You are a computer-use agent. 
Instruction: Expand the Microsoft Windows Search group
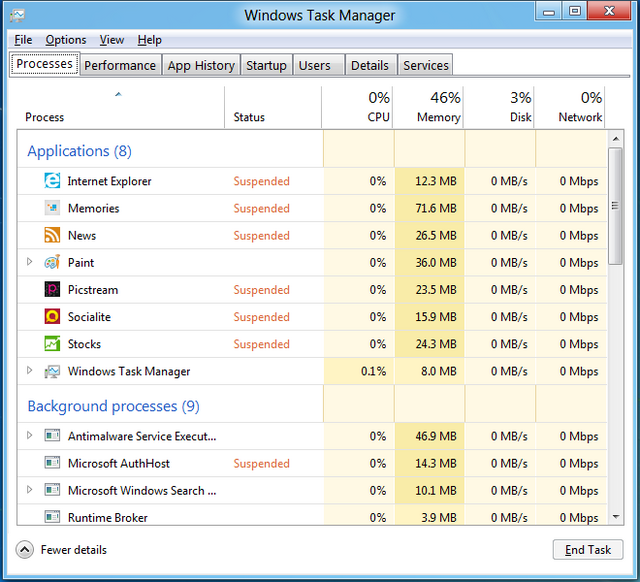[29, 489]
